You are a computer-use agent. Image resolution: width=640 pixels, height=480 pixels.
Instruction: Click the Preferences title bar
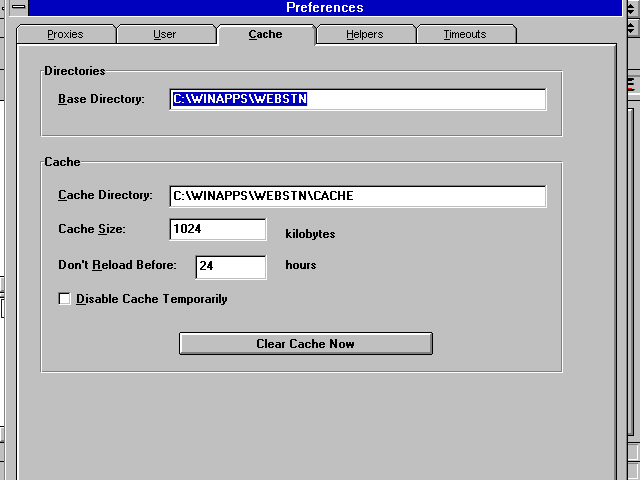[325, 7]
